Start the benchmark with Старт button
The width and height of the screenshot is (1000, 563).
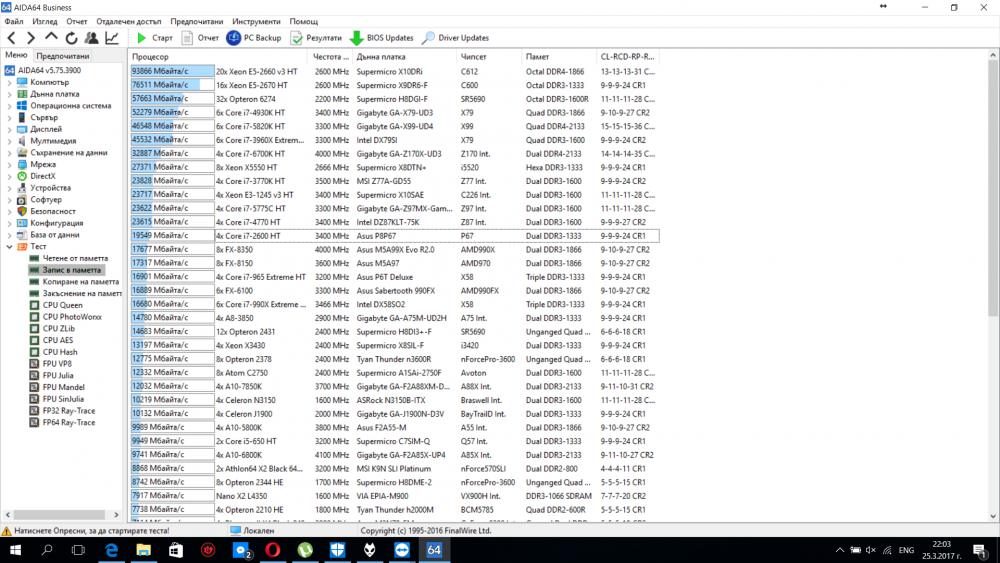click(x=154, y=38)
